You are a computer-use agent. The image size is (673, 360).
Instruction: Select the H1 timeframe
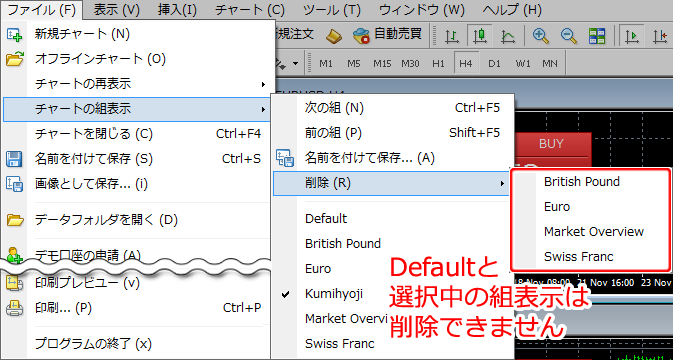pos(438,64)
